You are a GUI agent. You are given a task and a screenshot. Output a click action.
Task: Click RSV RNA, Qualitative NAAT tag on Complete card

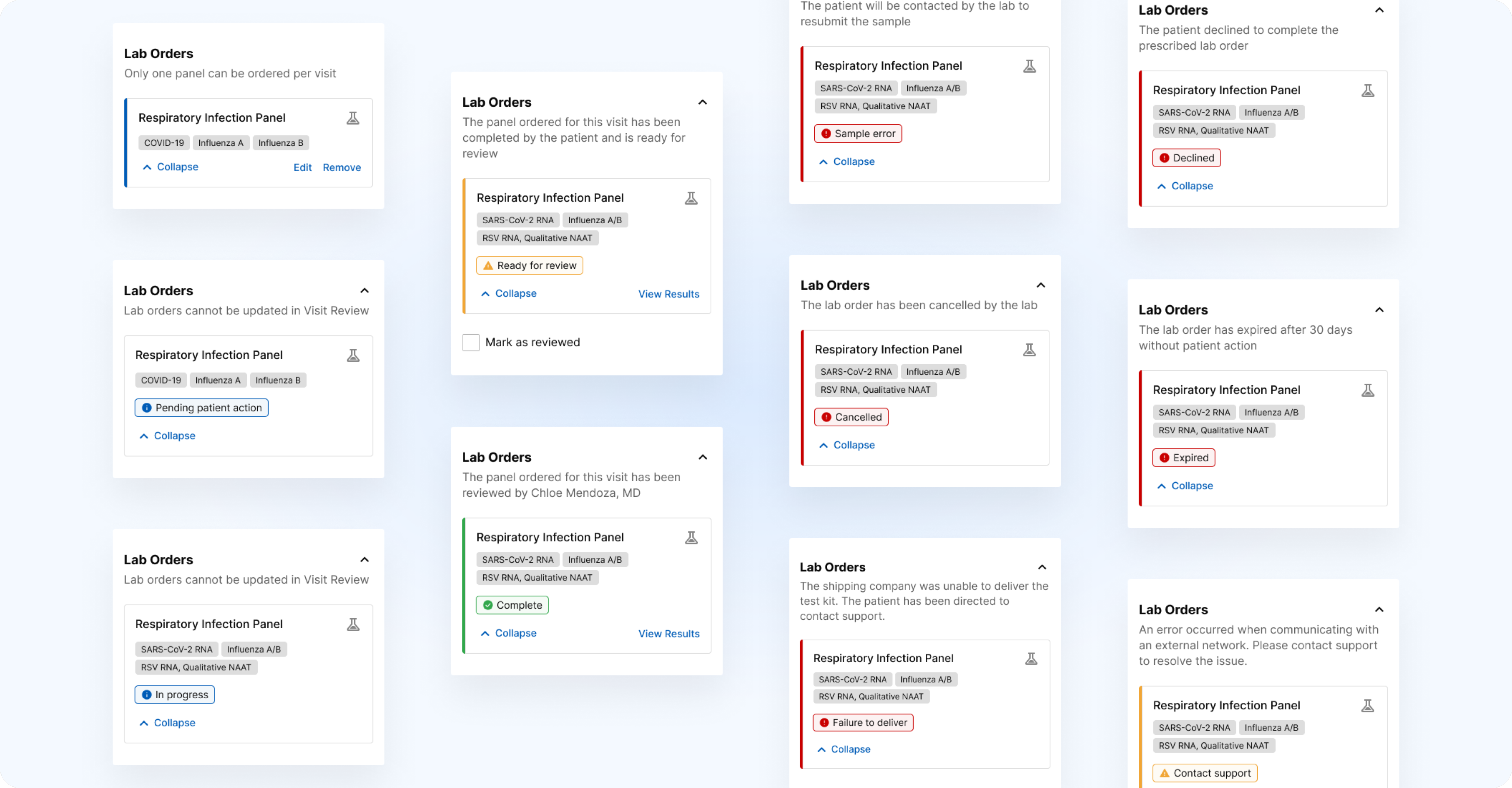pyautogui.click(x=537, y=578)
